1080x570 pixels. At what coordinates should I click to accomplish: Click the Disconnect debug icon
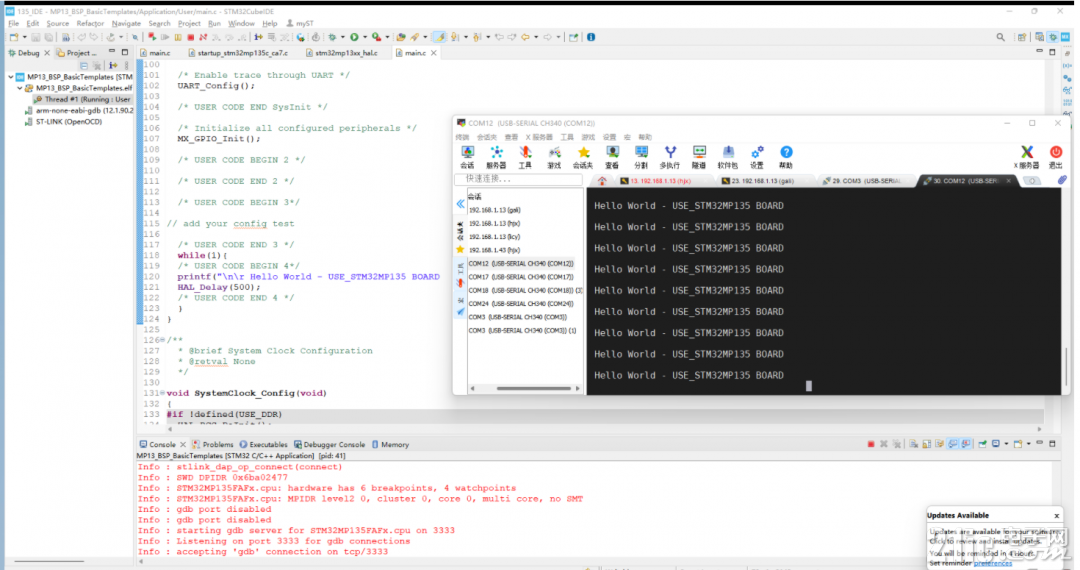coord(203,37)
